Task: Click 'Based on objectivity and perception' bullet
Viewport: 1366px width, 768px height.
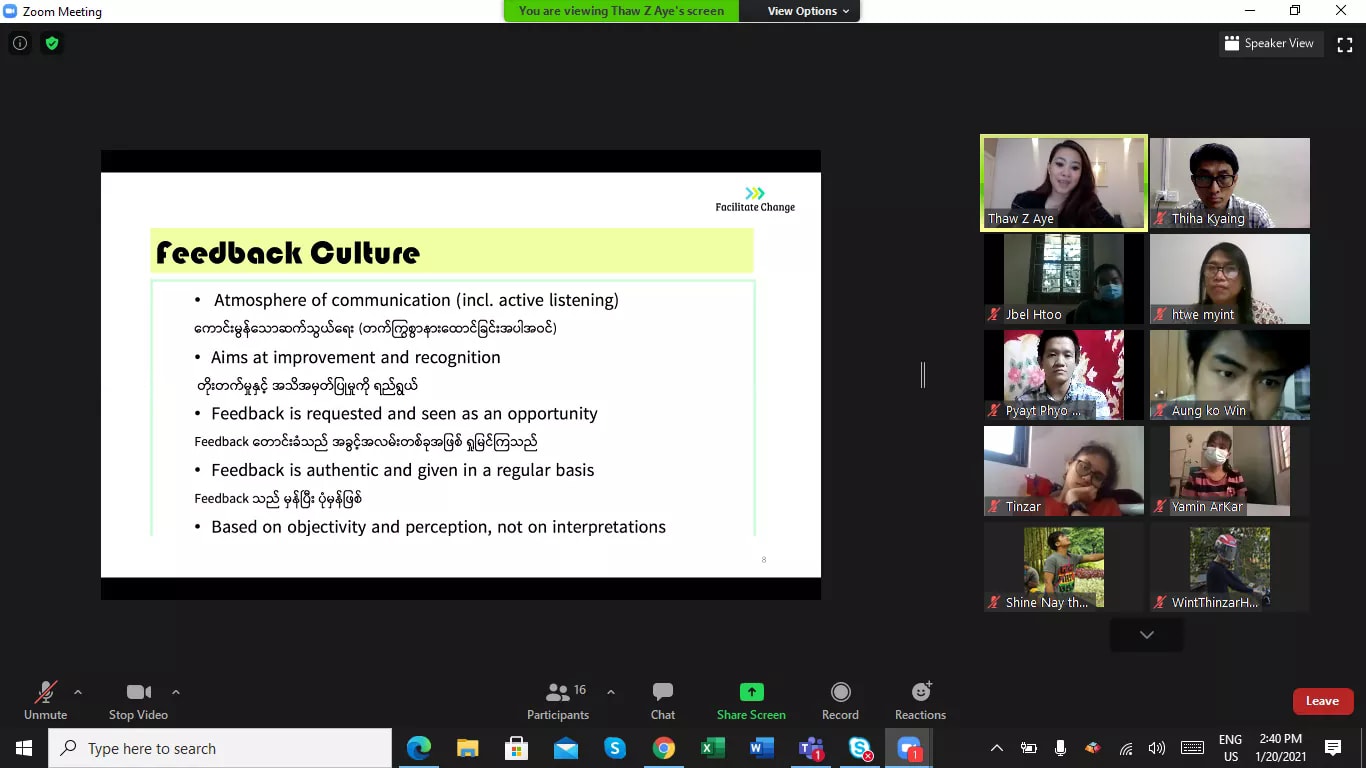Action: (x=438, y=527)
